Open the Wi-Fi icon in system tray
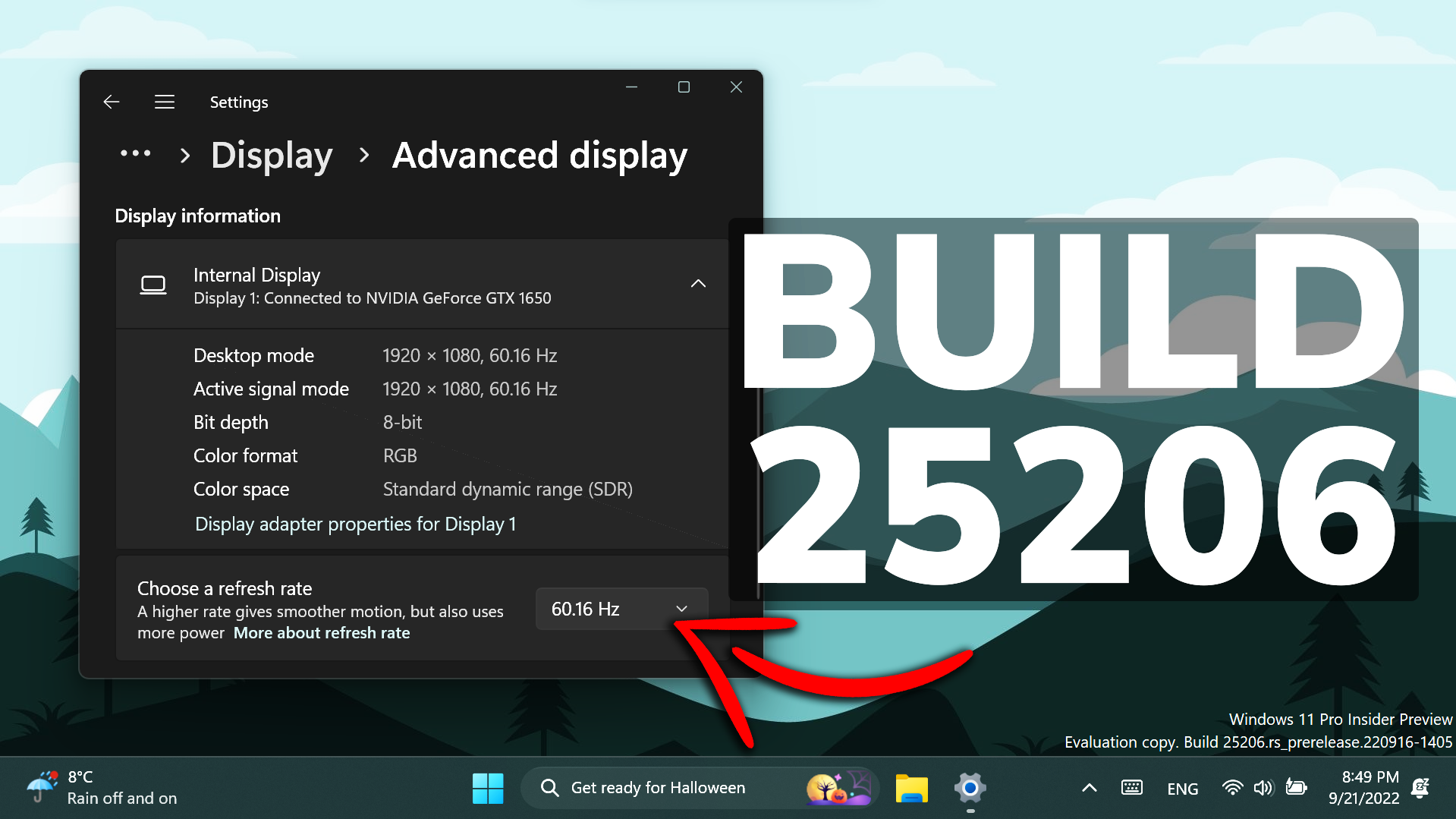1456x819 pixels. [x=1231, y=788]
